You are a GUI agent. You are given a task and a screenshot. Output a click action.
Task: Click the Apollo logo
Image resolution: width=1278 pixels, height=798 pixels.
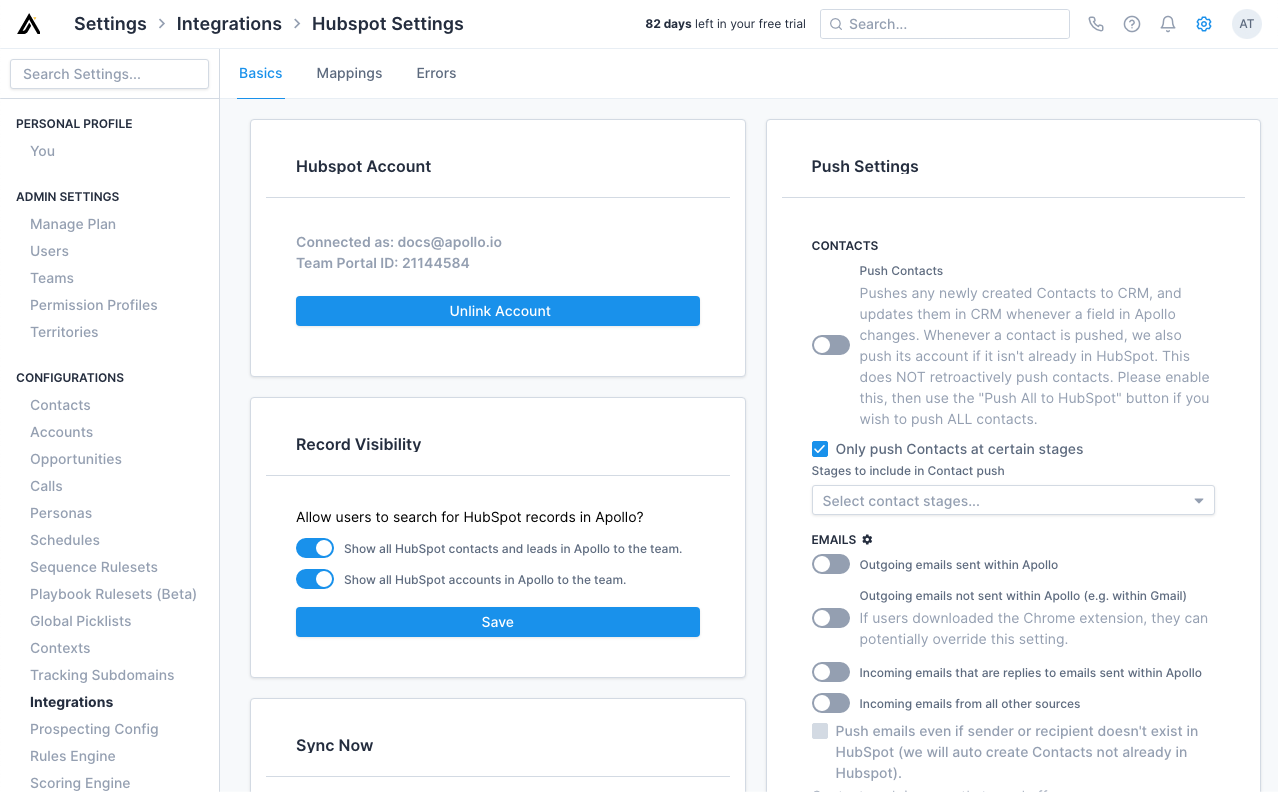tap(28, 23)
